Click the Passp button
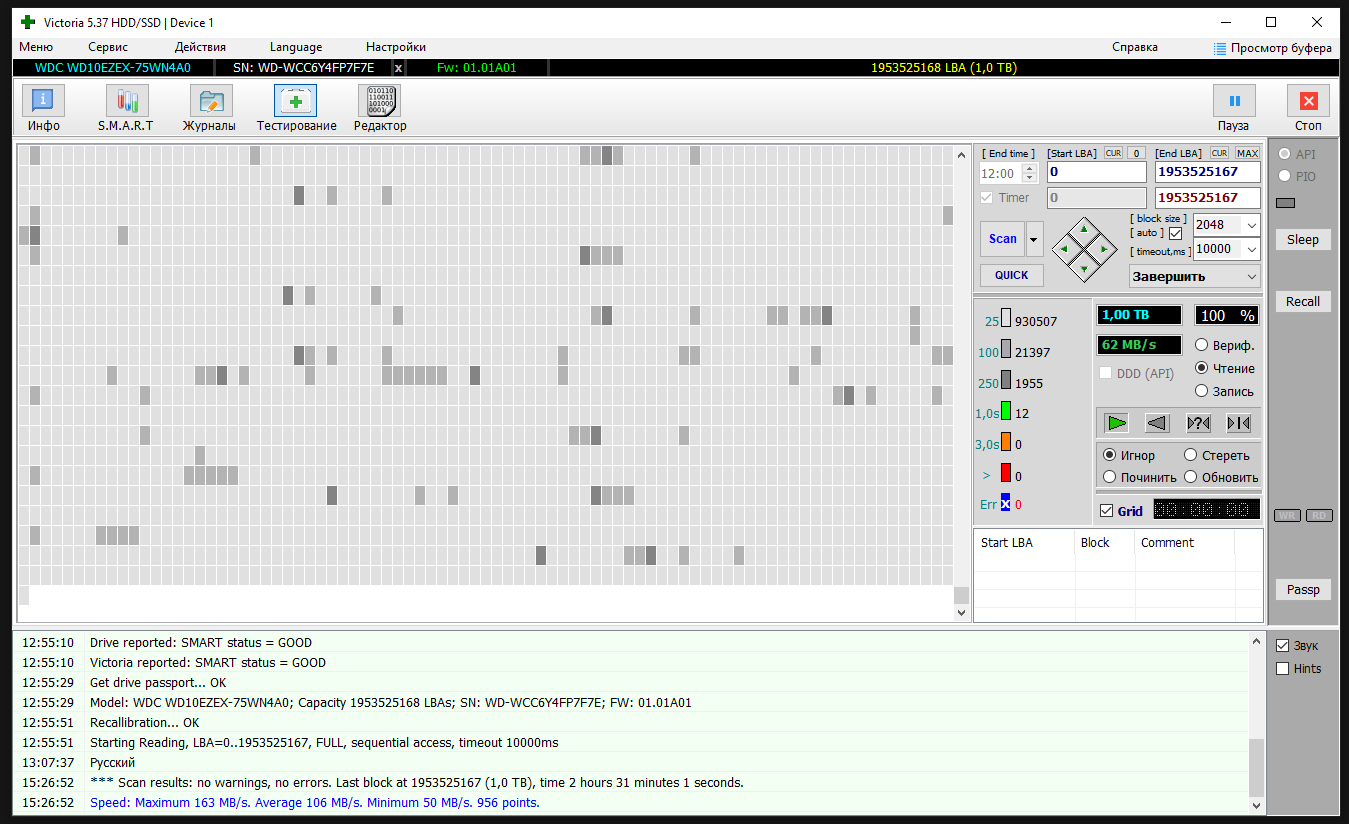 pos(1303,590)
